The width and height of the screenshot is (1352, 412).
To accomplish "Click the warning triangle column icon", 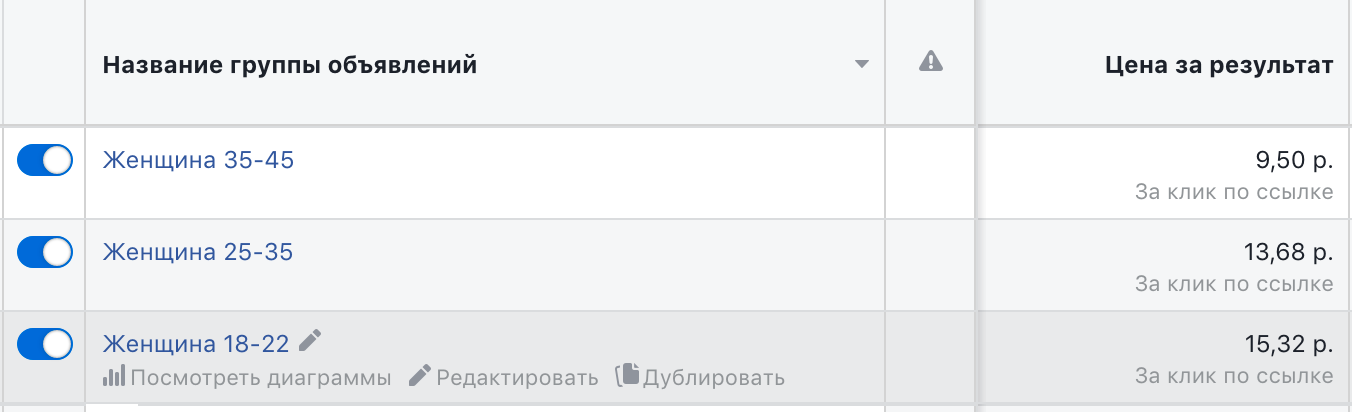I will click(x=930, y=62).
